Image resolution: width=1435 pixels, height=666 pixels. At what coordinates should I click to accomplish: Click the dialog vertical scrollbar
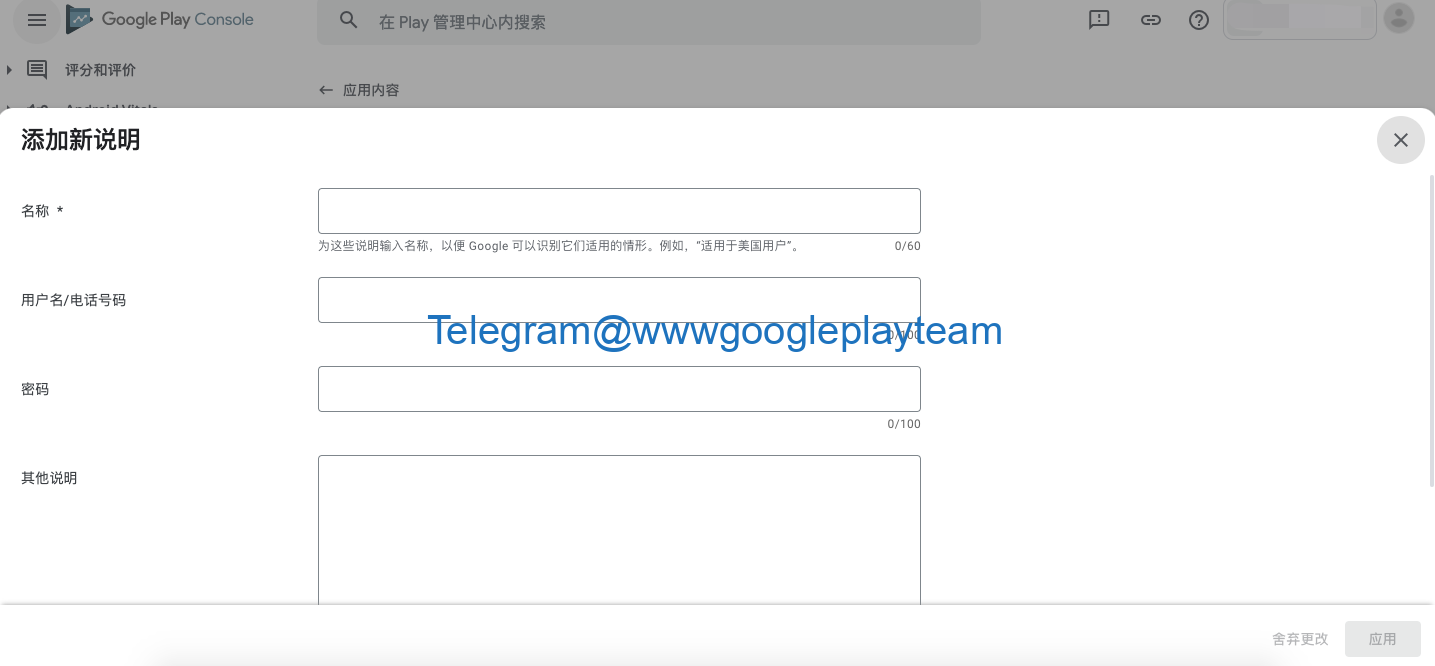pos(1431,330)
